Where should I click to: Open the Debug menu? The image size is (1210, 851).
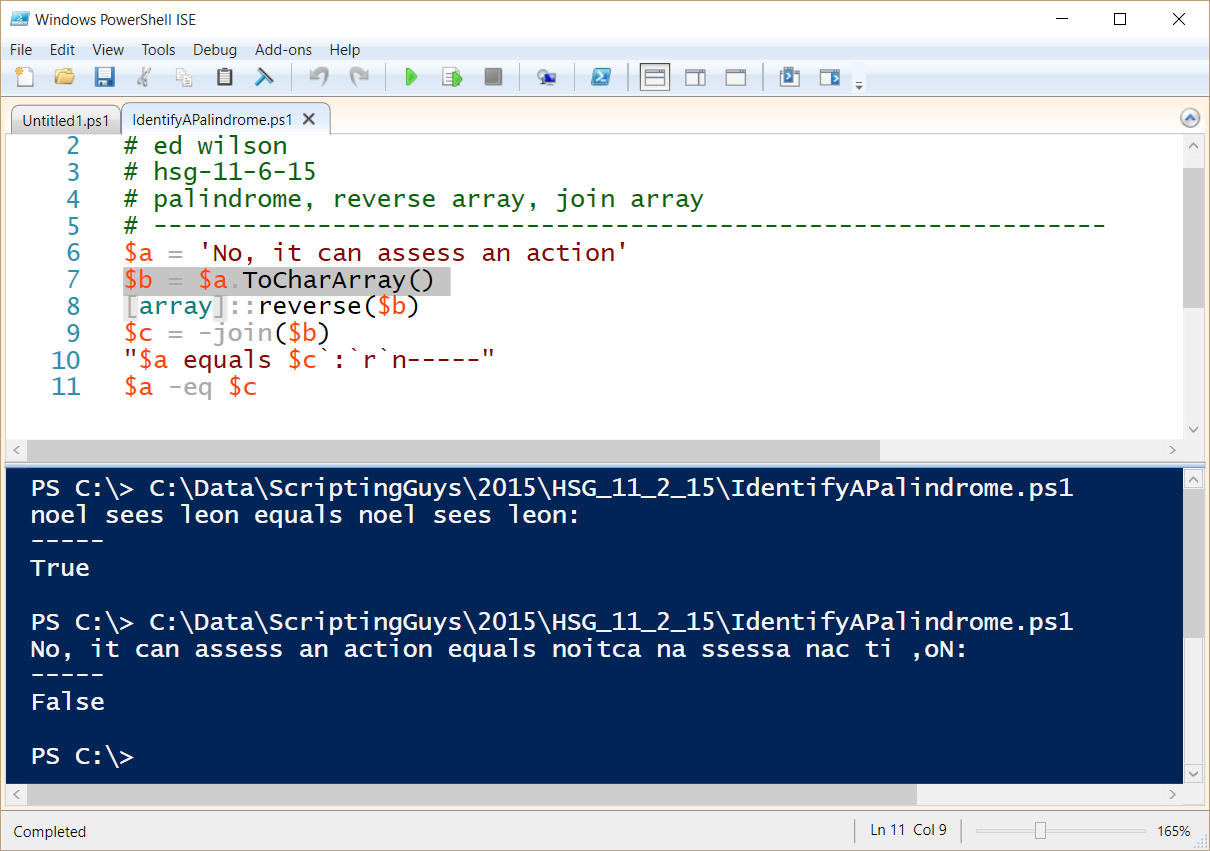tap(215, 49)
